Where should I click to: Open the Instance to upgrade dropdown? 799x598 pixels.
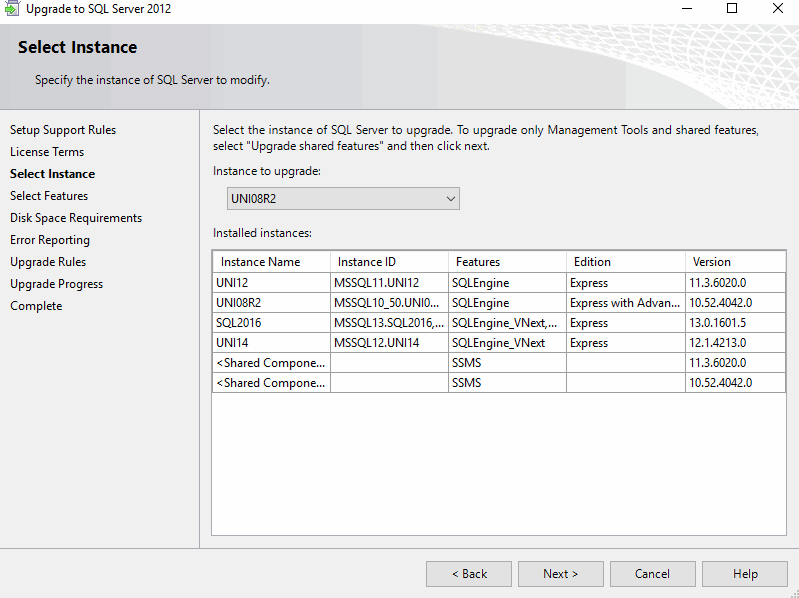coord(337,198)
